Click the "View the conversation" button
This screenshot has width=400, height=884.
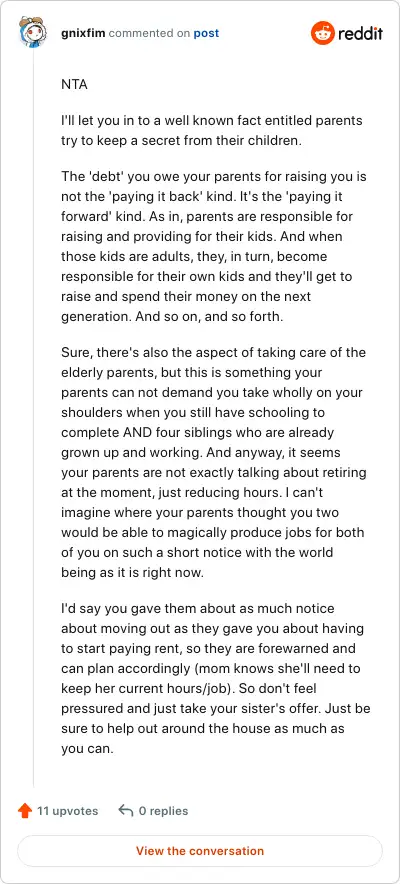[200, 851]
